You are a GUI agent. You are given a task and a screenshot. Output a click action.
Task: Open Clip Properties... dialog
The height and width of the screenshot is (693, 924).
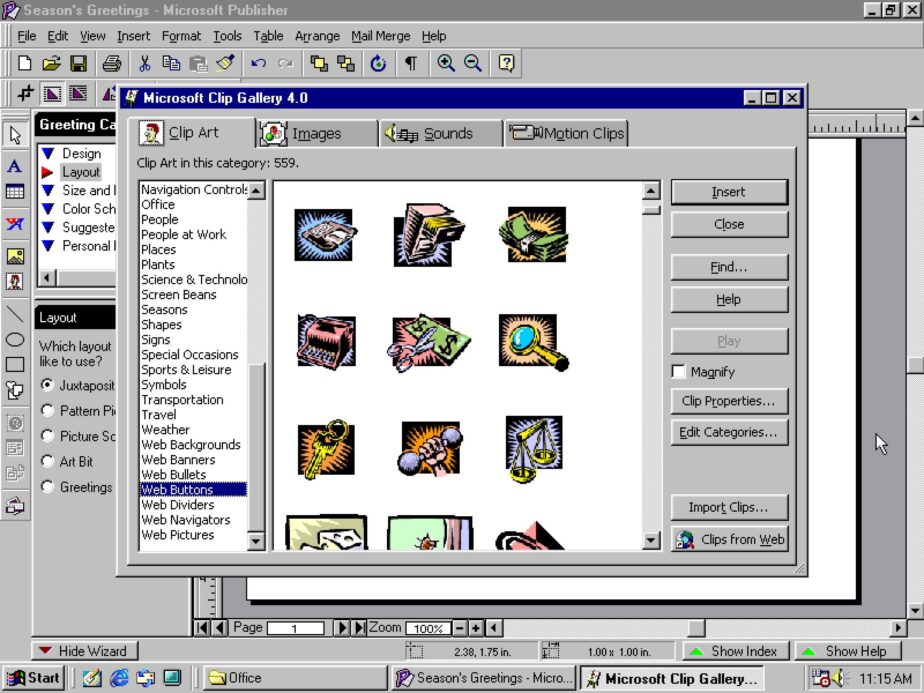pyautogui.click(x=729, y=401)
